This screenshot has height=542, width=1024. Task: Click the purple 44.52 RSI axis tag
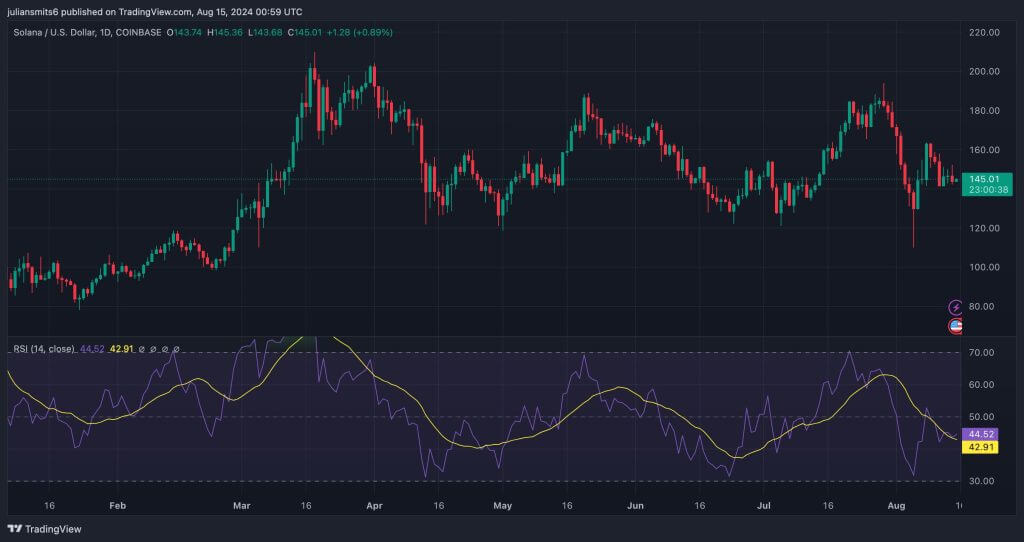click(x=980, y=434)
